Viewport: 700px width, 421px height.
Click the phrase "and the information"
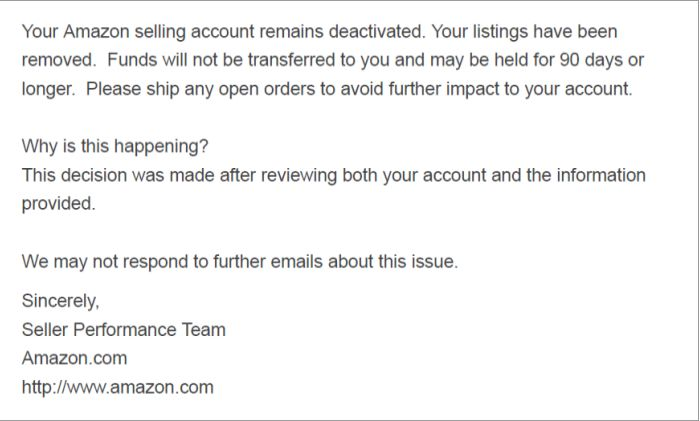click(568, 175)
